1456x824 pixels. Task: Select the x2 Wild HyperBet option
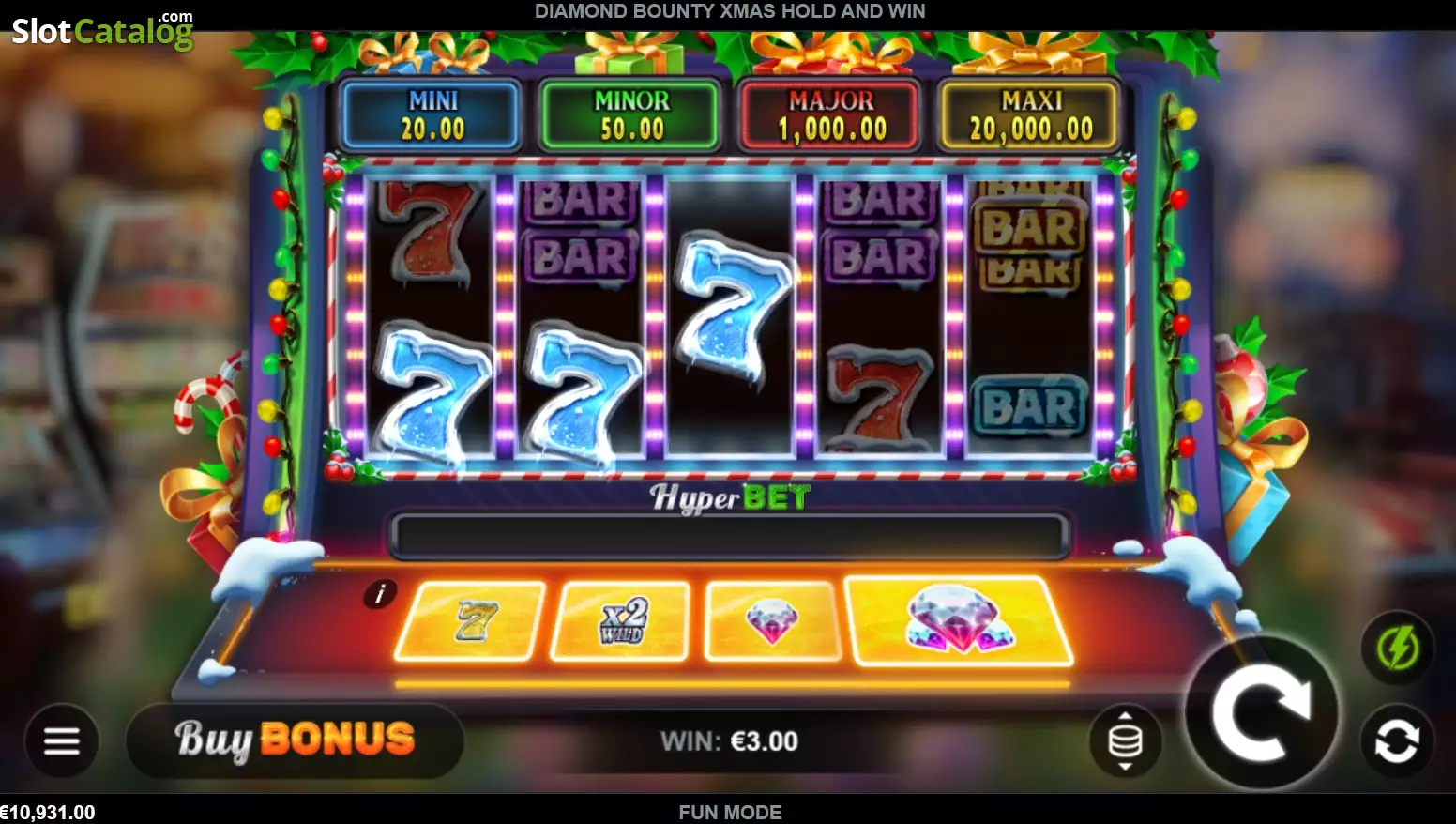[x=622, y=620]
